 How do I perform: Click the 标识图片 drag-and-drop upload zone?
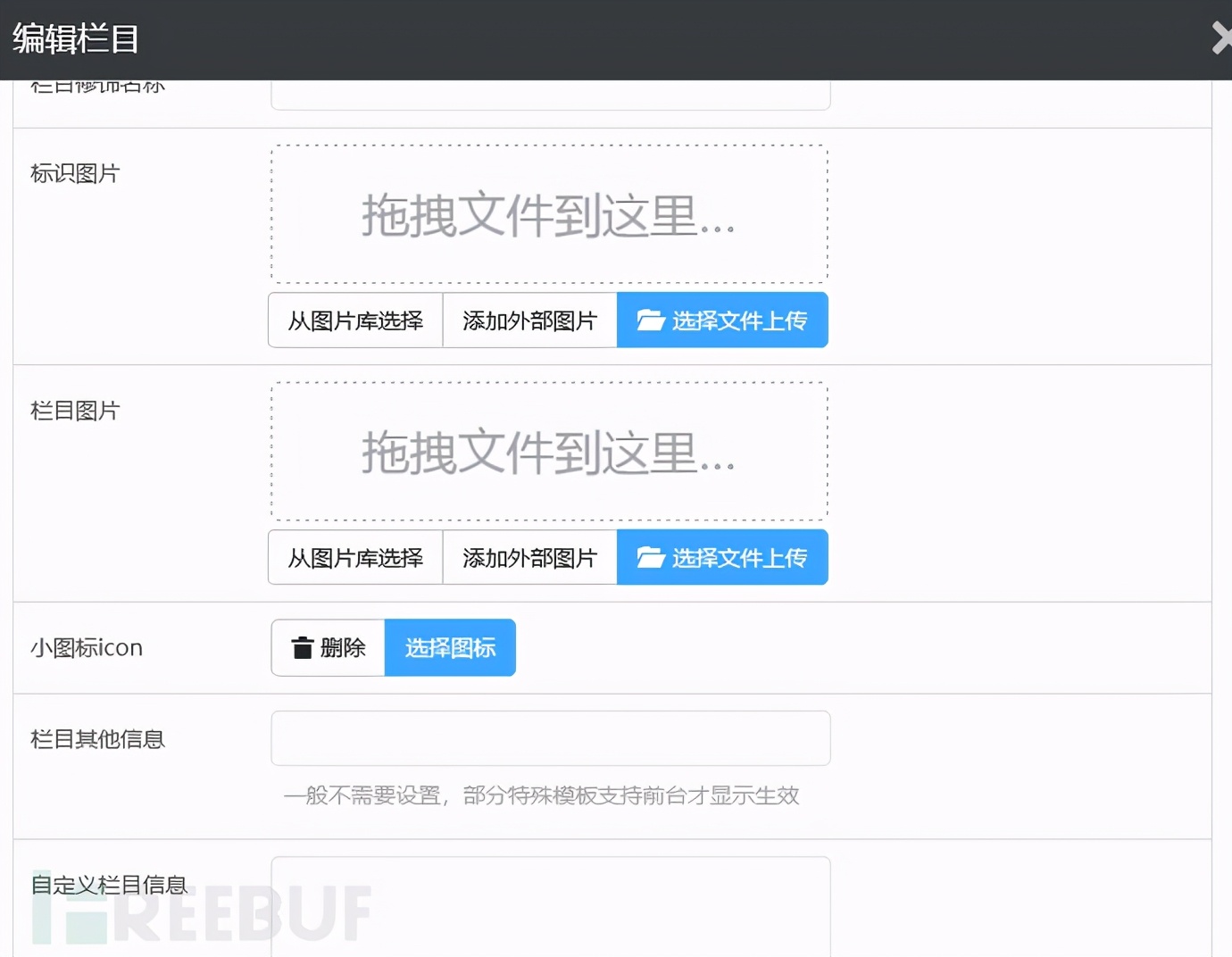548,214
